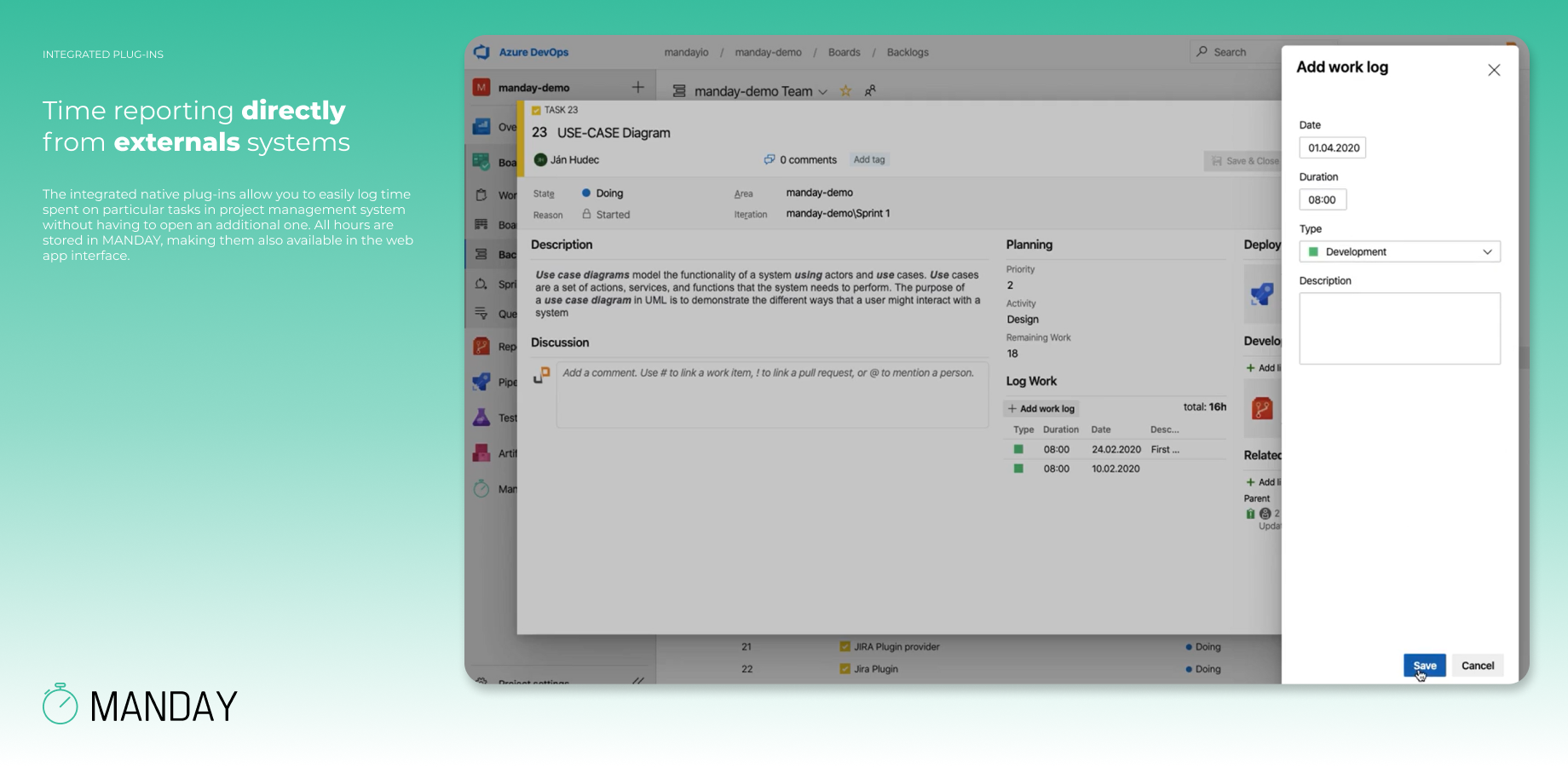Open the Manday stopwatch sidebar icon
Screen dimensions: 1568x767
[x=481, y=488]
